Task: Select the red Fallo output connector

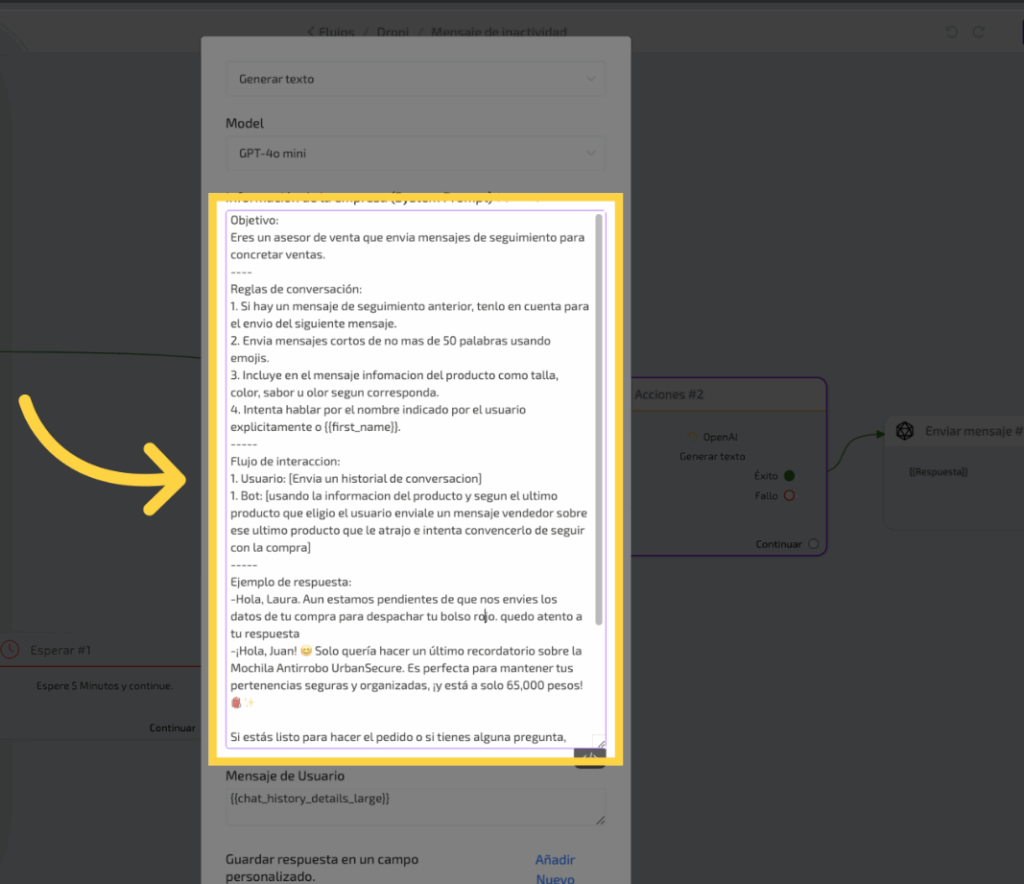Action: (789, 495)
